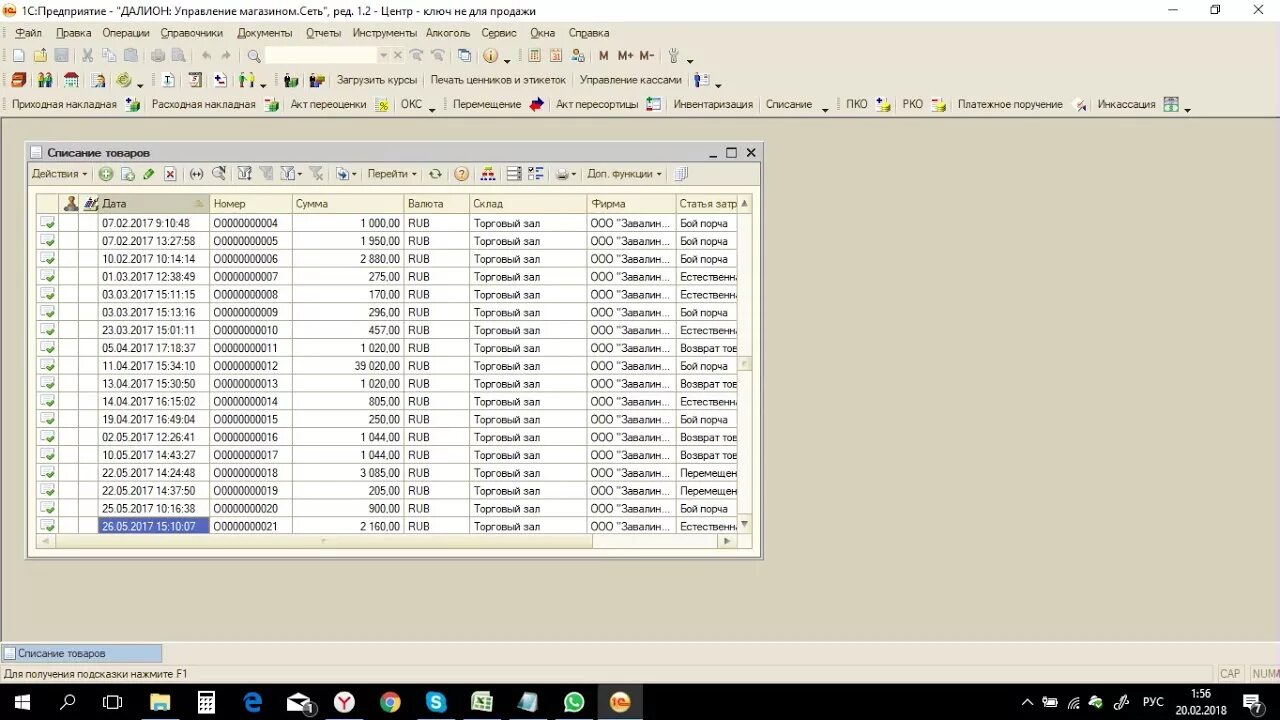Disable the filter in the list toolbar
This screenshot has height=720, width=1280.
316,174
